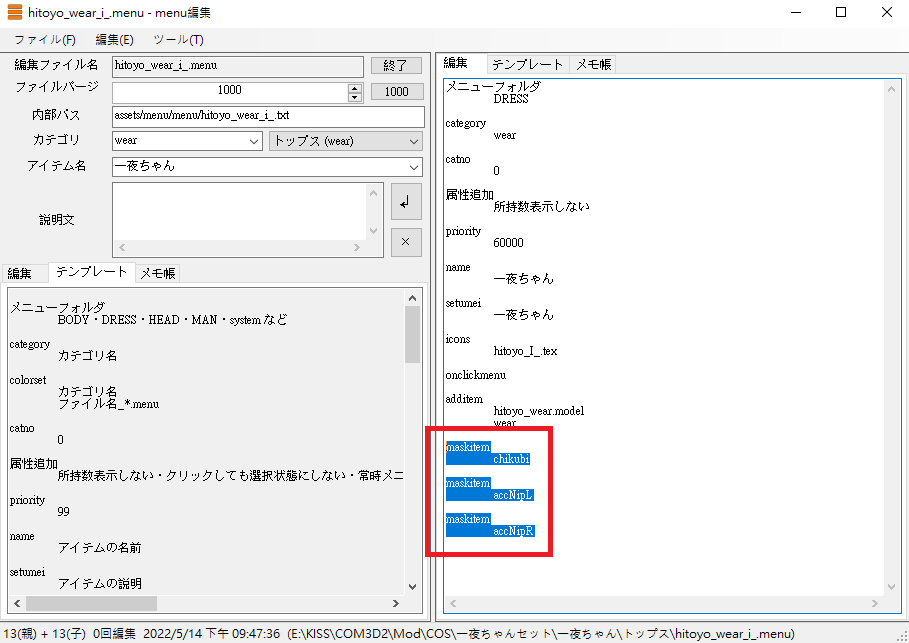Click the orange app icon in title bar
This screenshot has height=643, width=909.
(x=14, y=12)
